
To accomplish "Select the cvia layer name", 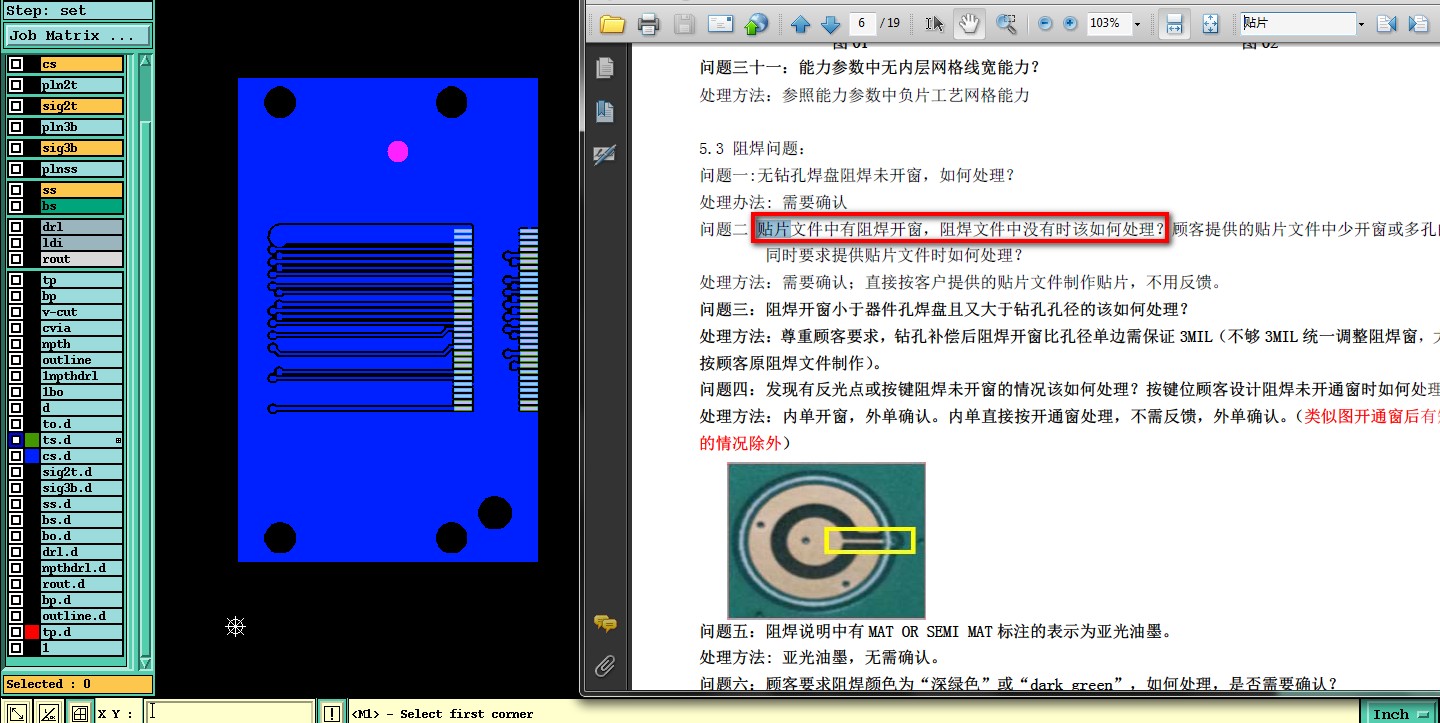I will coord(82,328).
